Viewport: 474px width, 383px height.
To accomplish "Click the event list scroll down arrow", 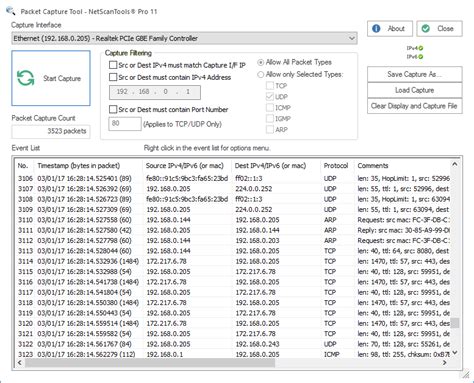I will coord(454,353).
